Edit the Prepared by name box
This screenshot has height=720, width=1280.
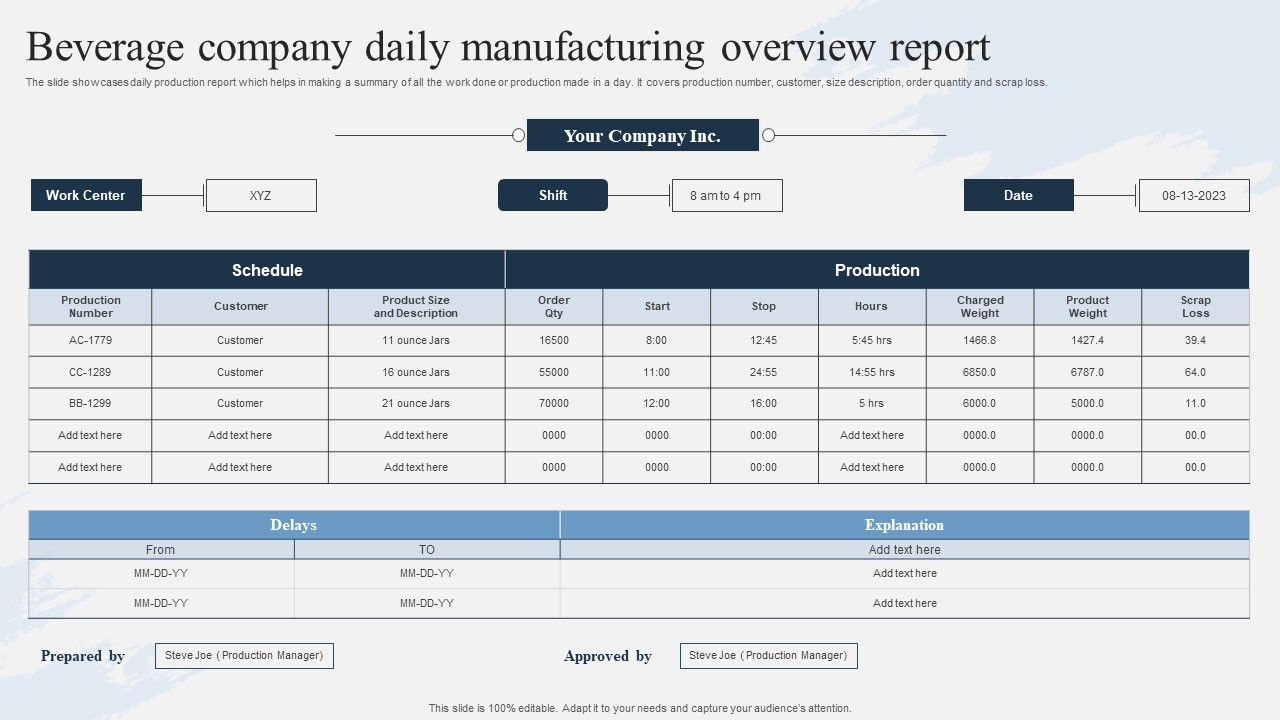click(244, 656)
